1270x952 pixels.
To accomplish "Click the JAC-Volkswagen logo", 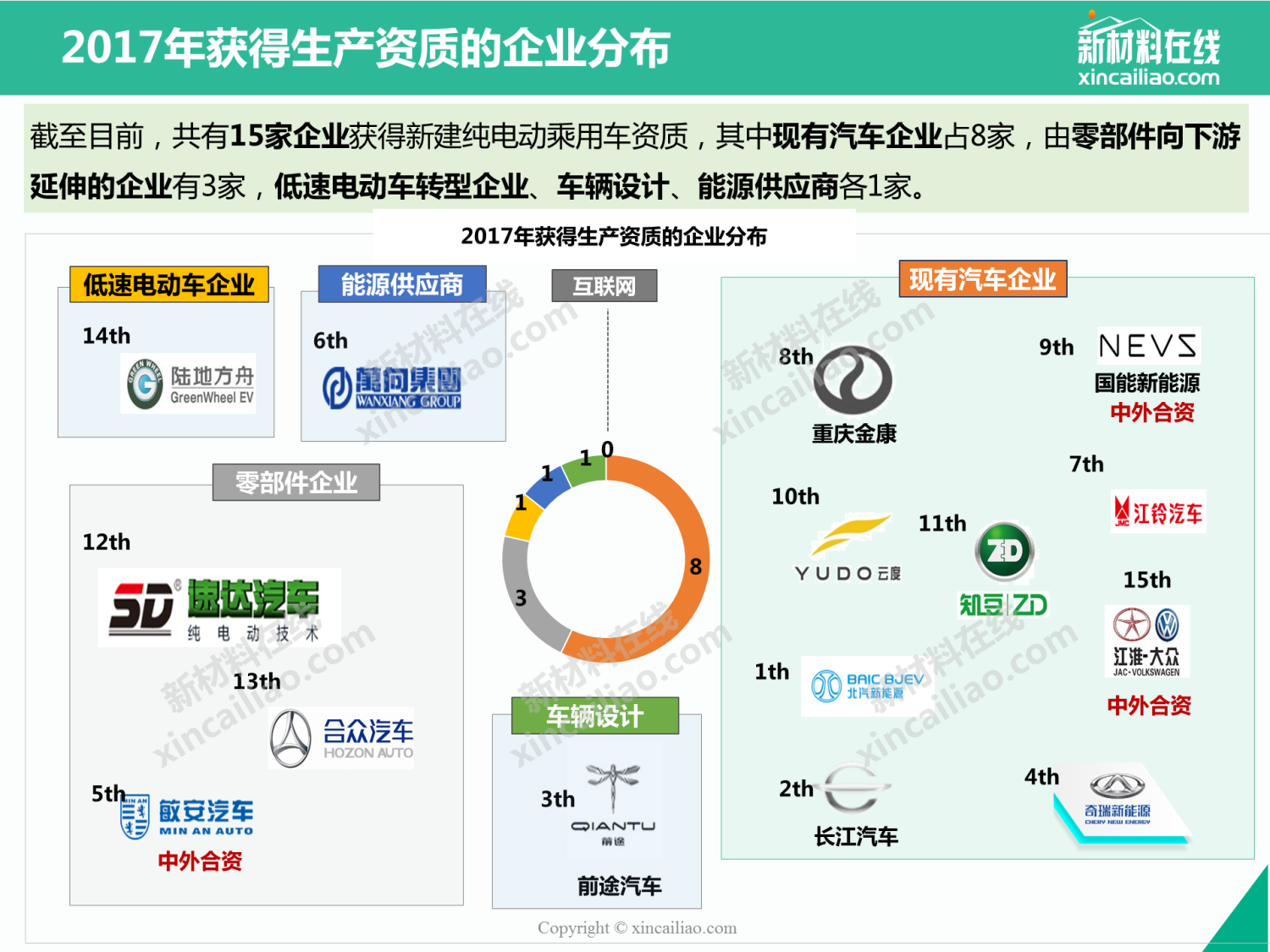I will pos(1147,641).
